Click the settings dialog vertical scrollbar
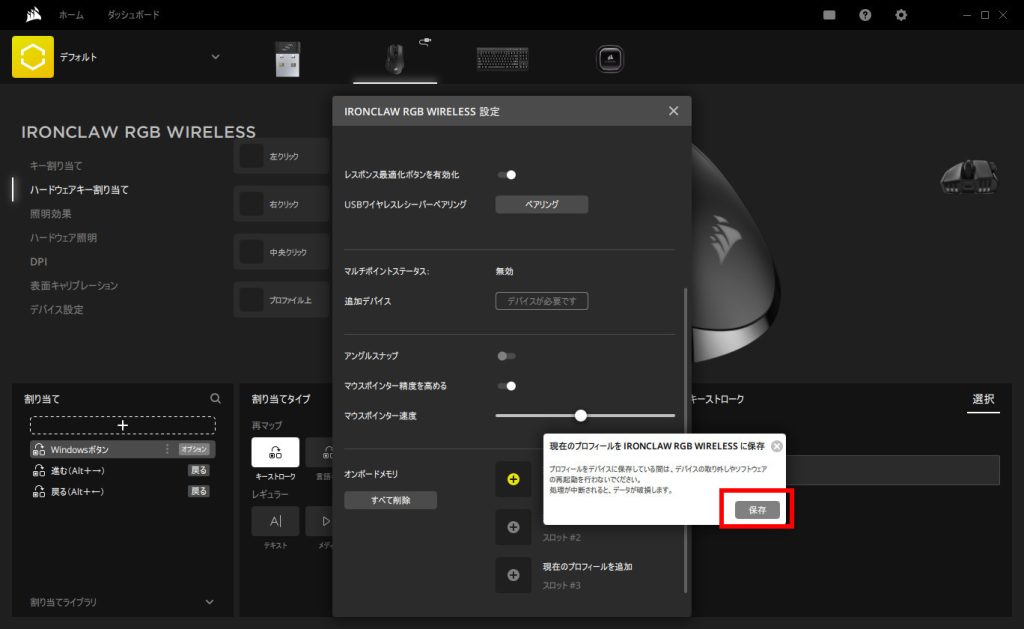This screenshot has width=1024, height=629. pos(685,440)
